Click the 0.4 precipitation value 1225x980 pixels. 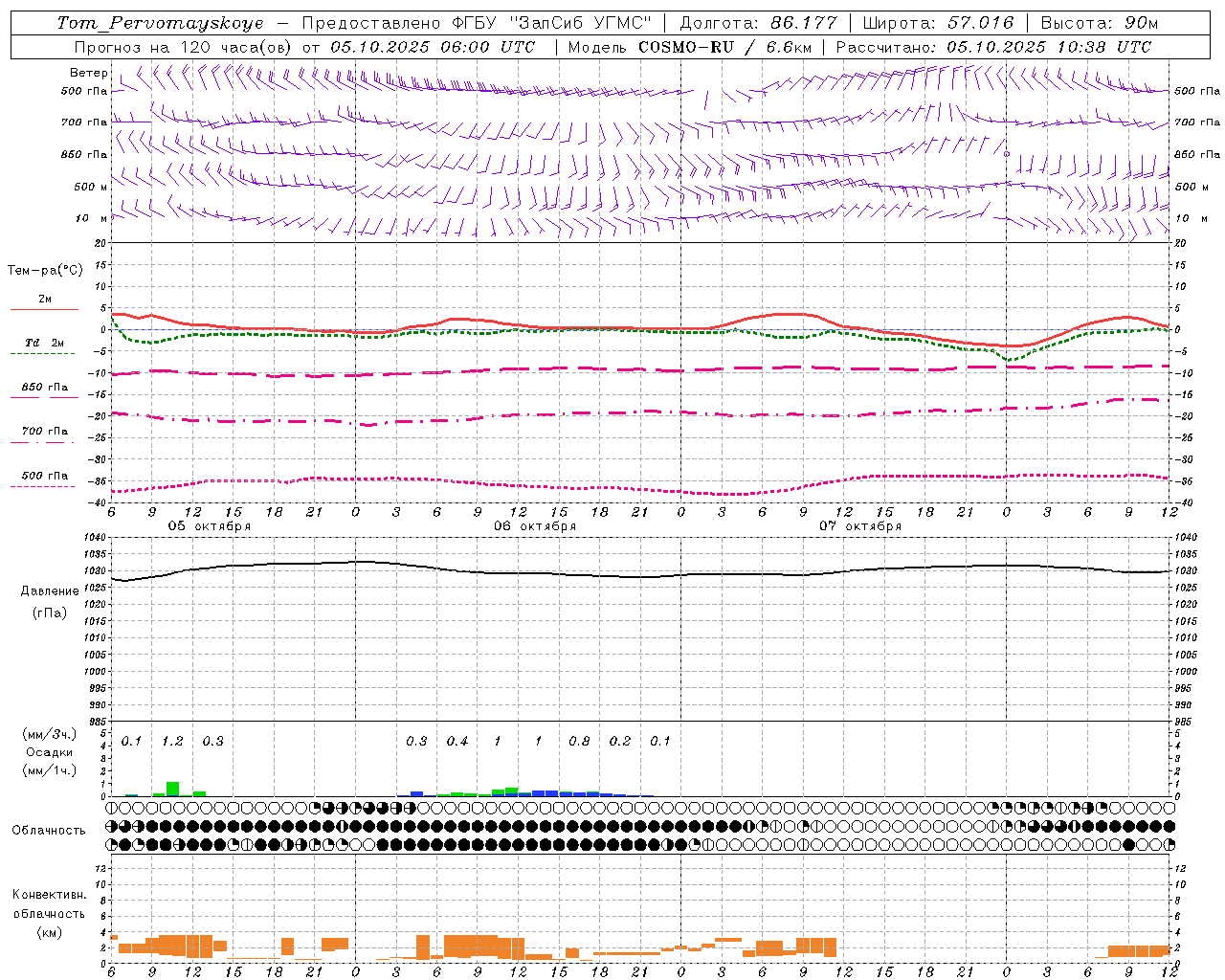point(457,742)
